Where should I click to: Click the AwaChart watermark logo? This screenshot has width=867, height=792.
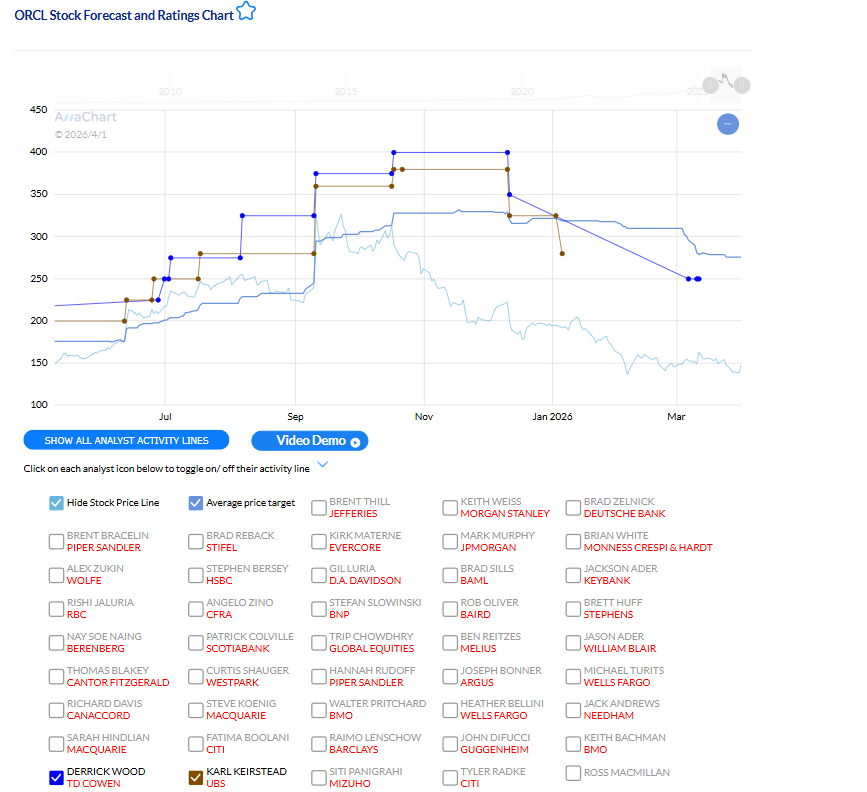[85, 117]
